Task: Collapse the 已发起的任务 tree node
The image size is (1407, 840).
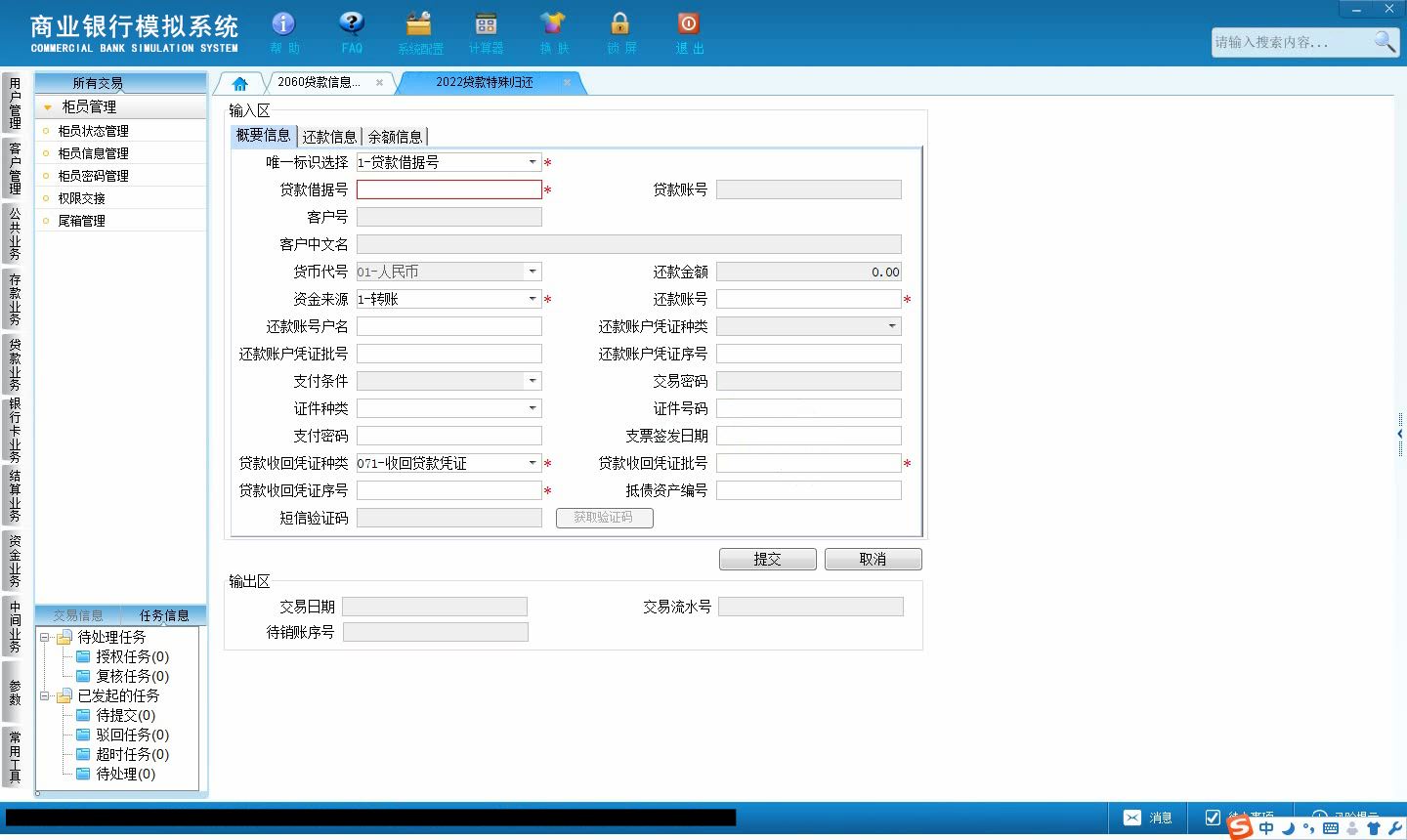Action: pyautogui.click(x=44, y=696)
